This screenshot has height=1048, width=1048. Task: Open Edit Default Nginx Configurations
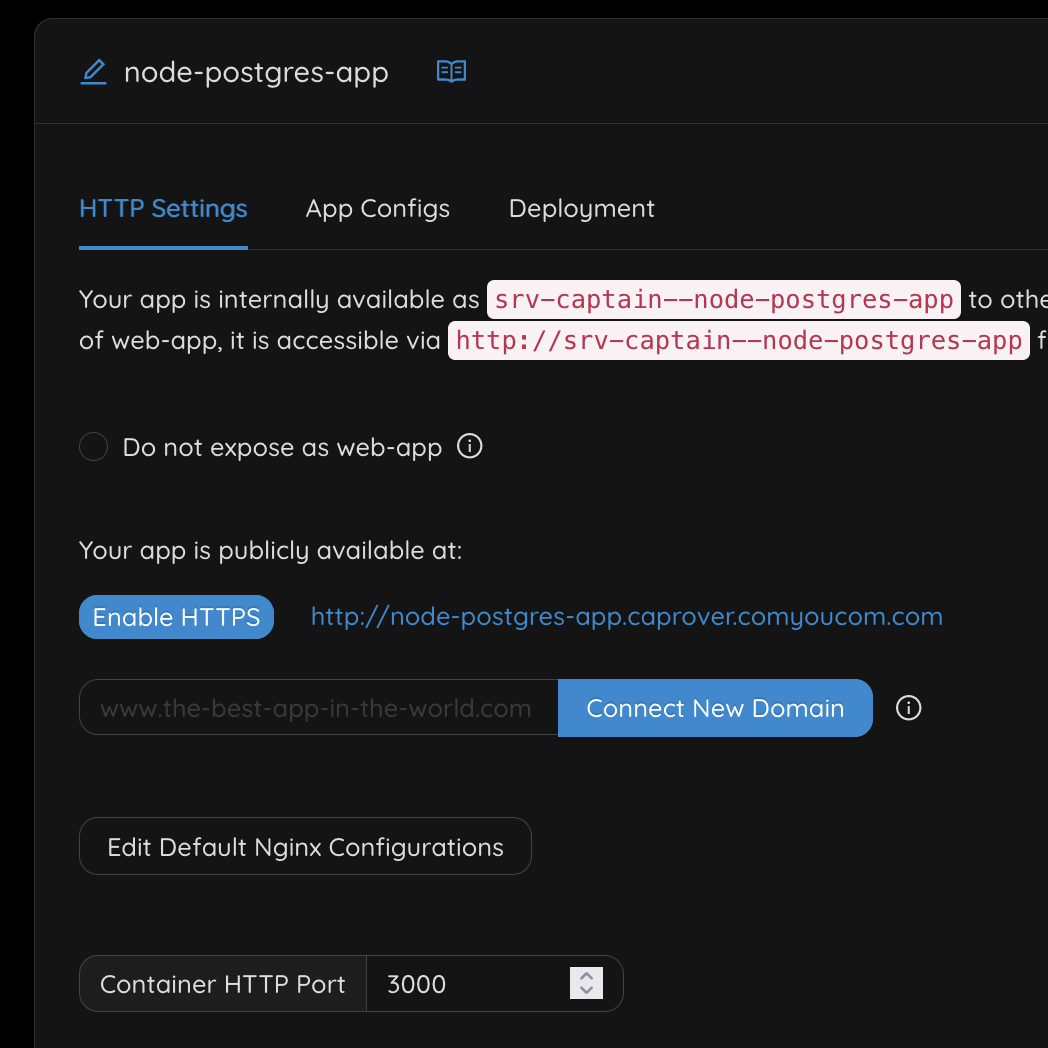pyautogui.click(x=305, y=847)
